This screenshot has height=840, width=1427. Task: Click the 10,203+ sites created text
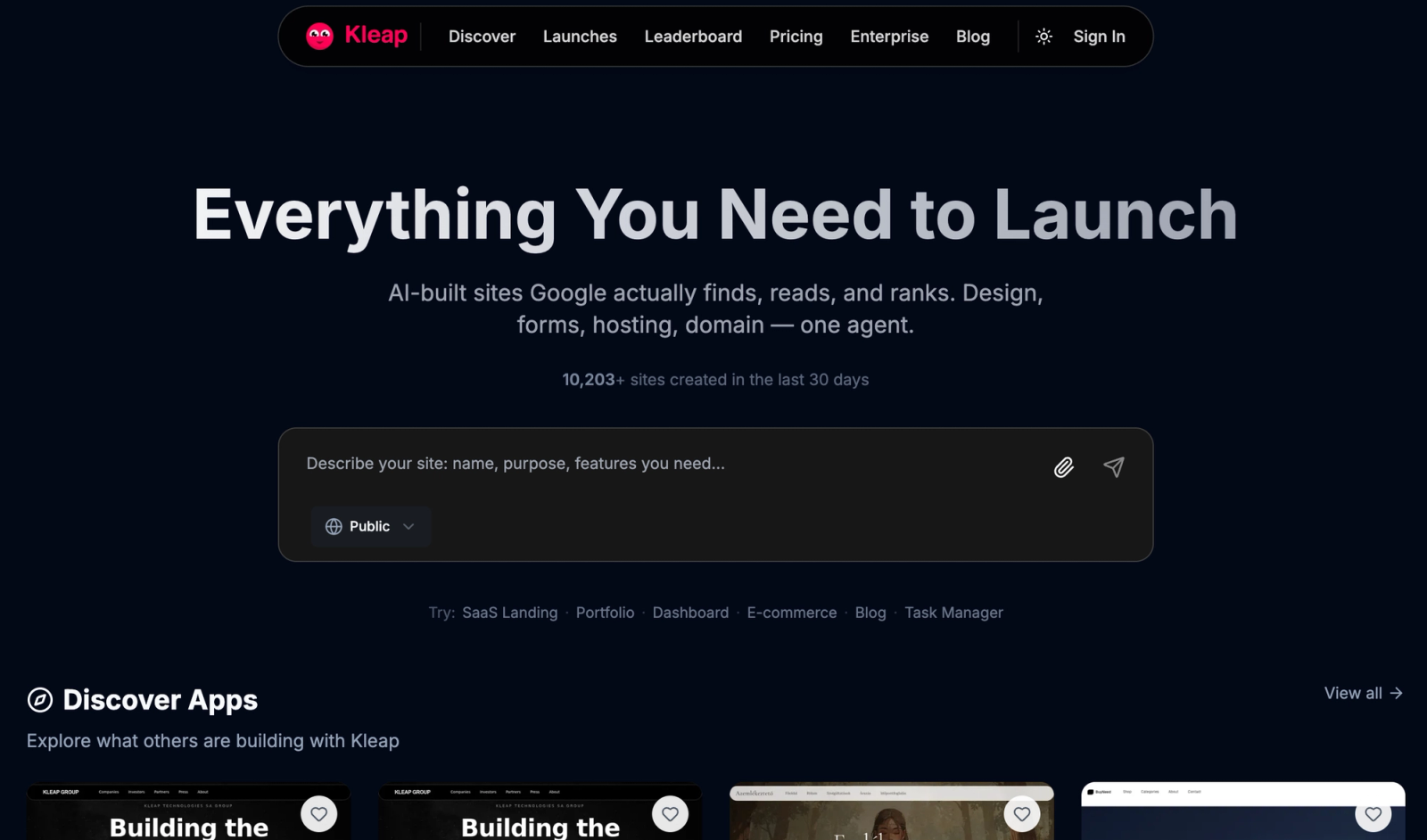[x=715, y=380]
